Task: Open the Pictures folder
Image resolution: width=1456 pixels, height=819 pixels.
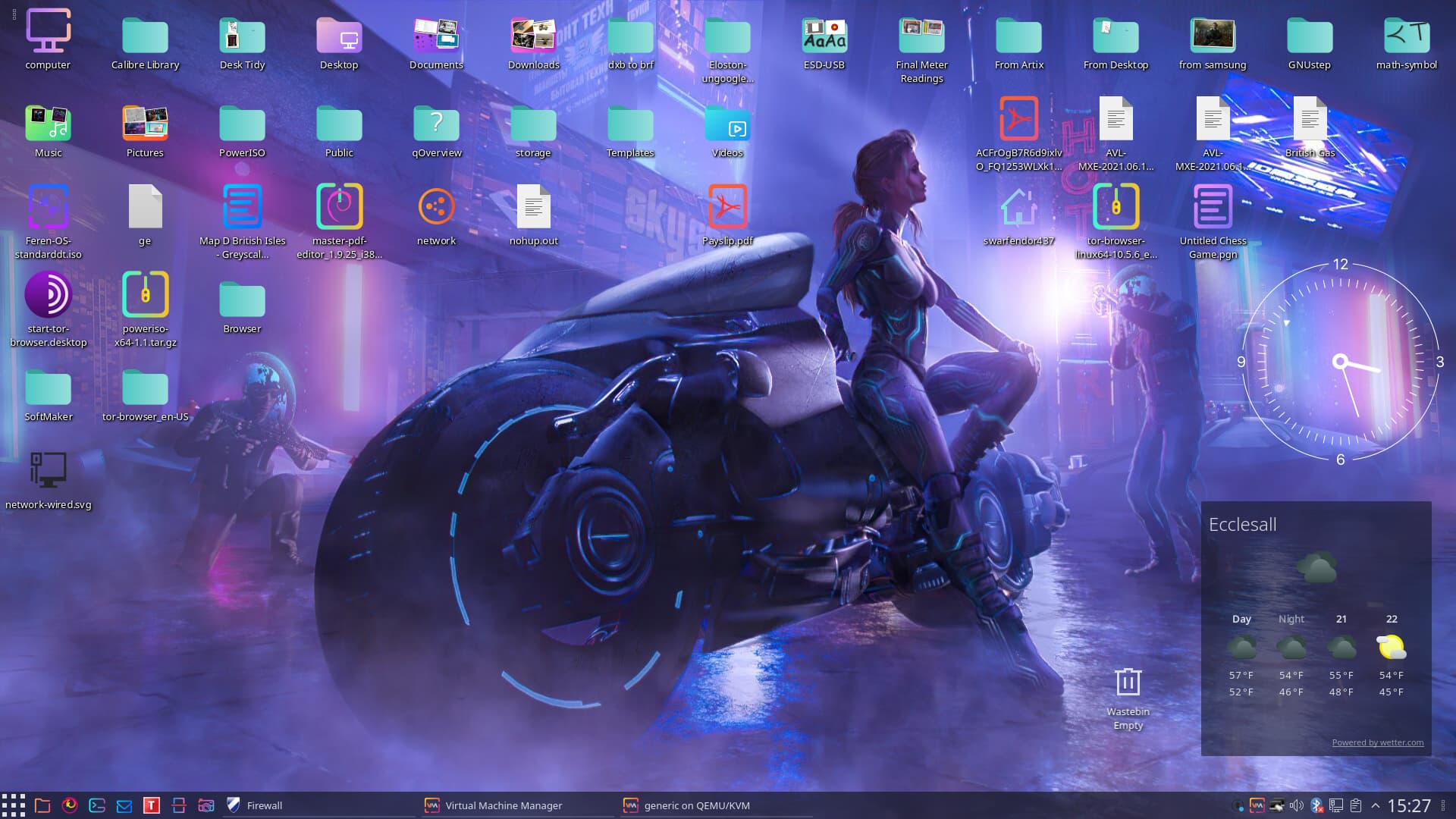Action: click(x=145, y=131)
